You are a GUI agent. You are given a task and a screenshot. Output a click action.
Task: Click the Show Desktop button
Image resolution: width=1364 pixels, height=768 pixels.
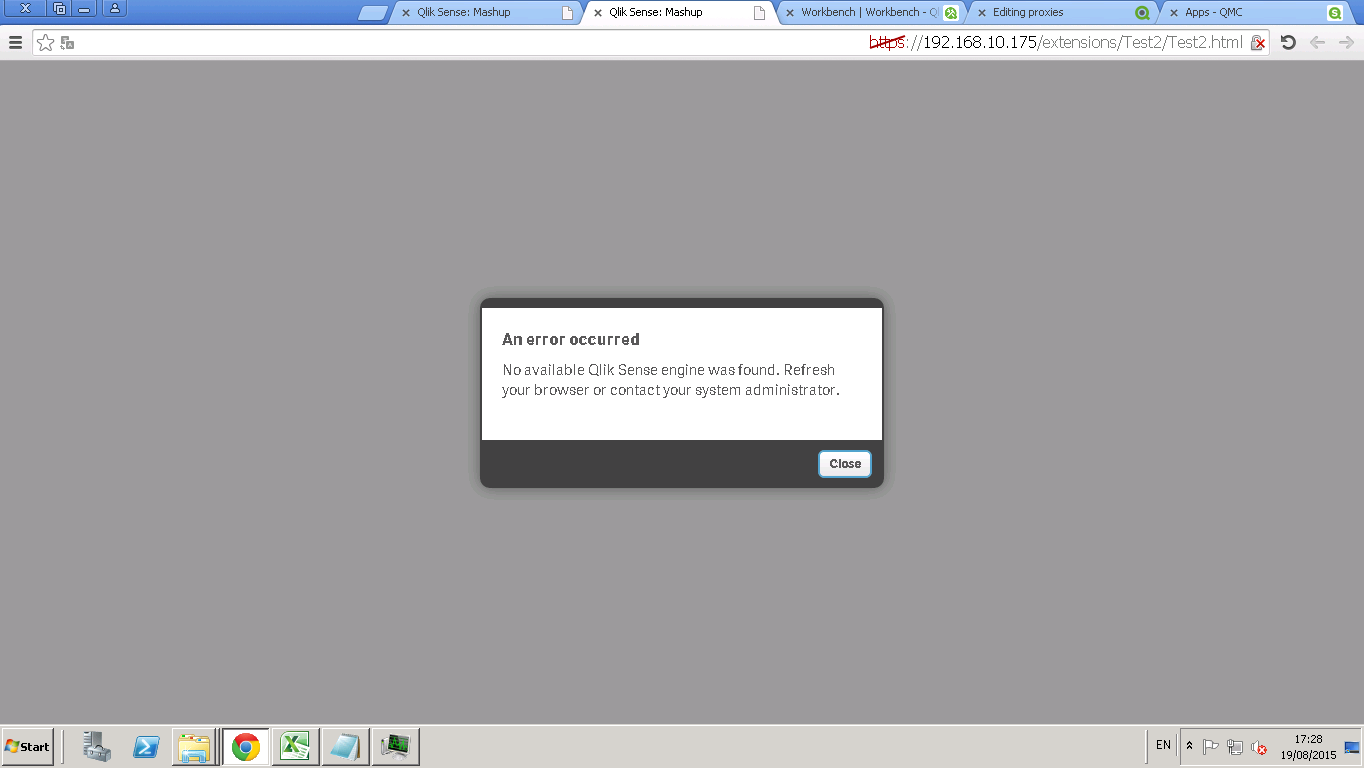tap(1352, 747)
